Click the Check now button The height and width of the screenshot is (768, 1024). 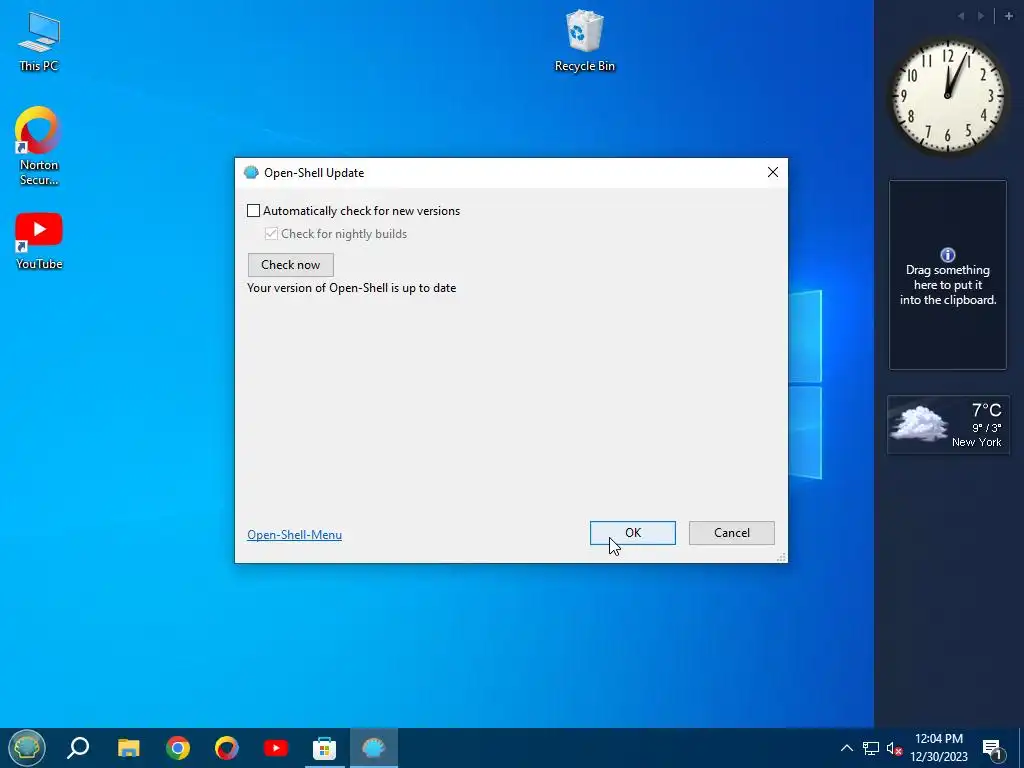tap(291, 264)
